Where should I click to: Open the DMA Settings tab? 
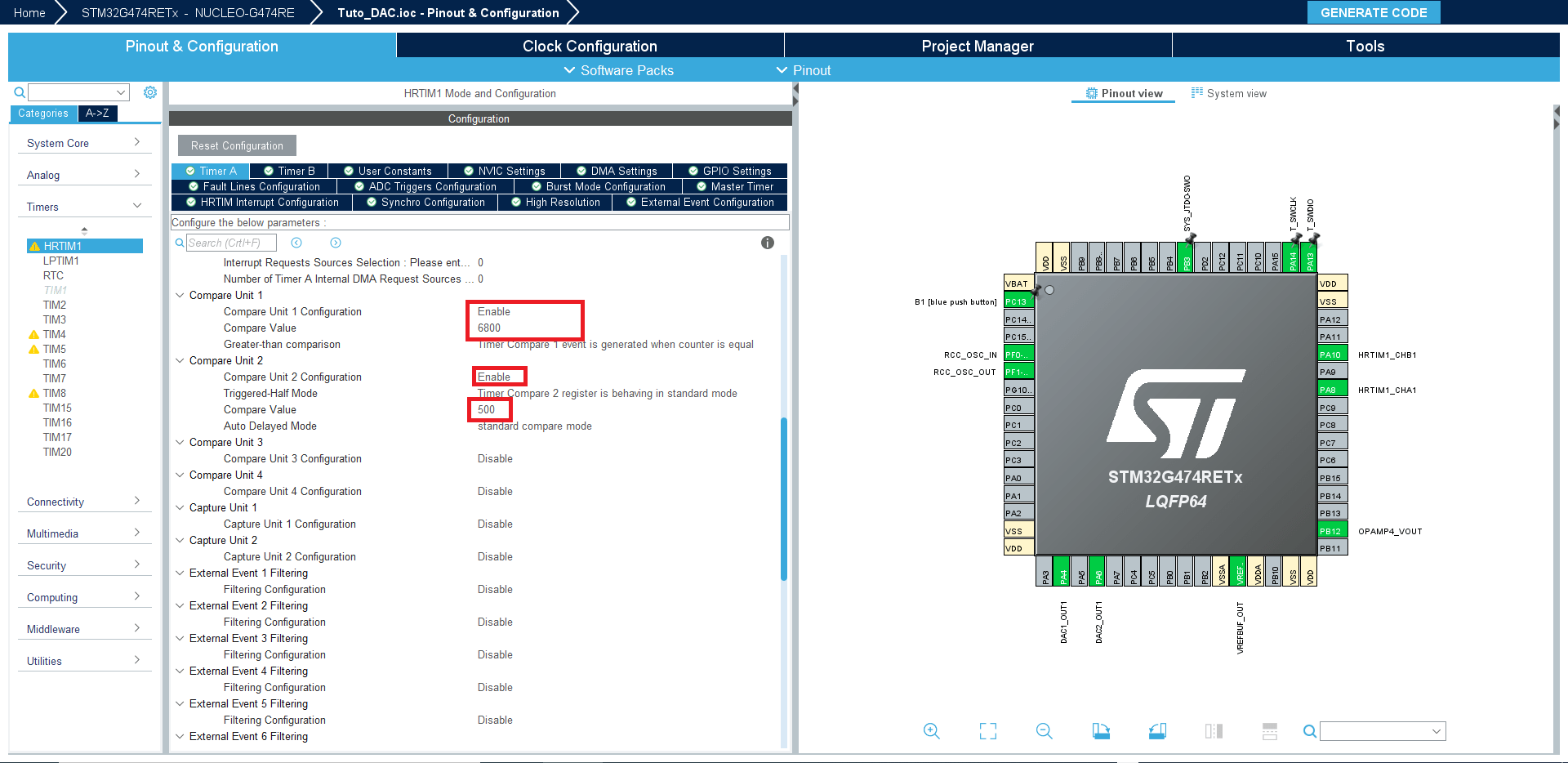pyautogui.click(x=617, y=171)
